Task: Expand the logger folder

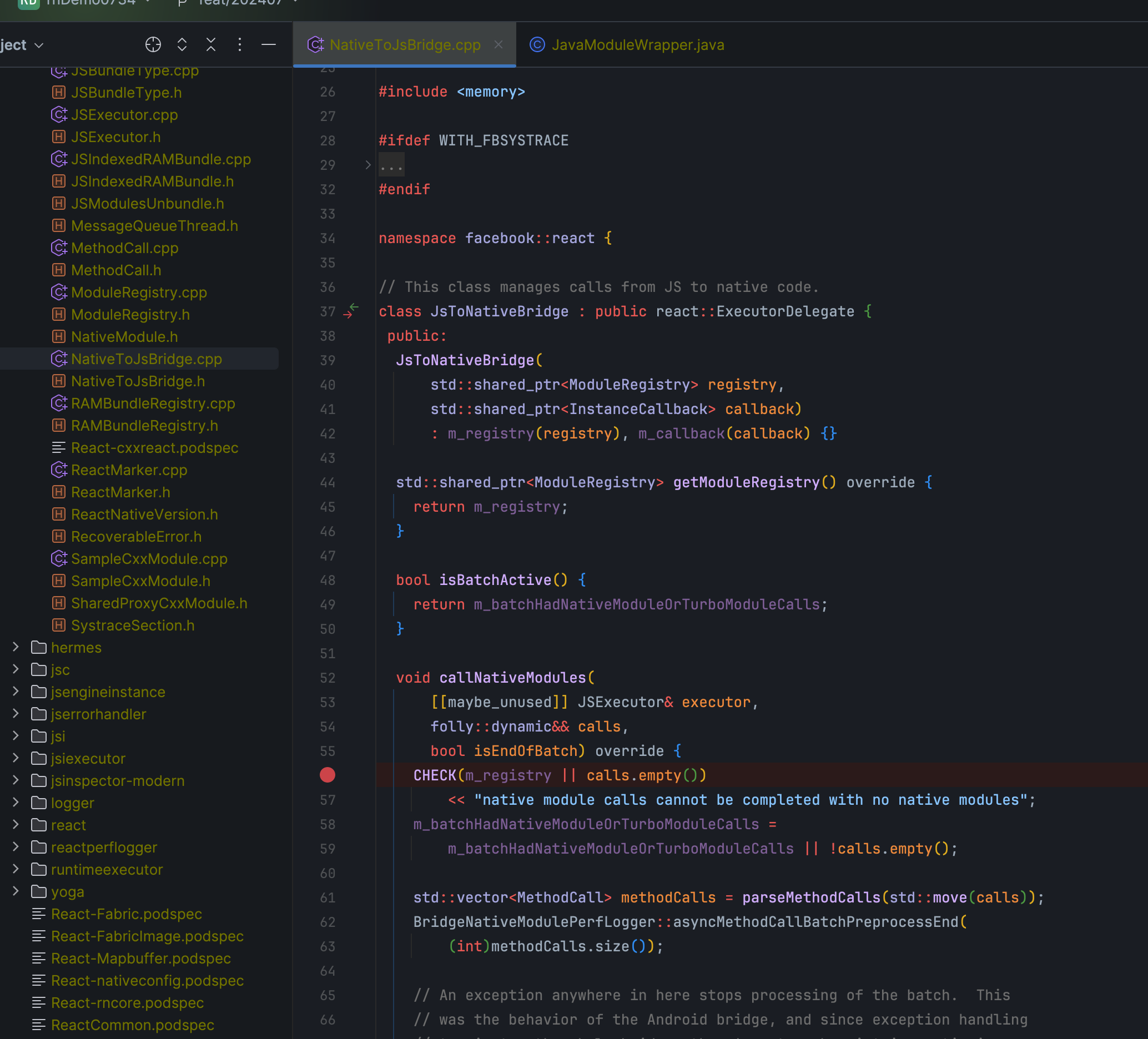Action: 16,802
